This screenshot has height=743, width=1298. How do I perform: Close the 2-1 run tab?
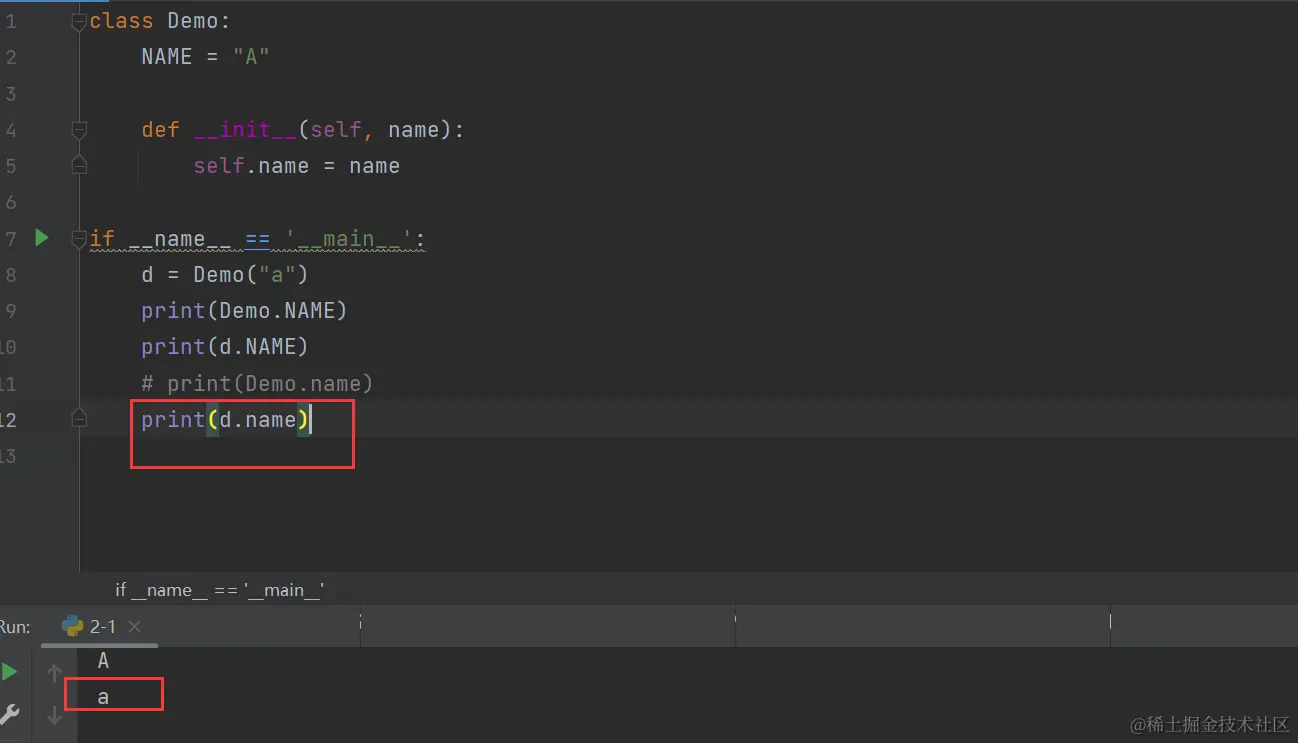pos(135,626)
